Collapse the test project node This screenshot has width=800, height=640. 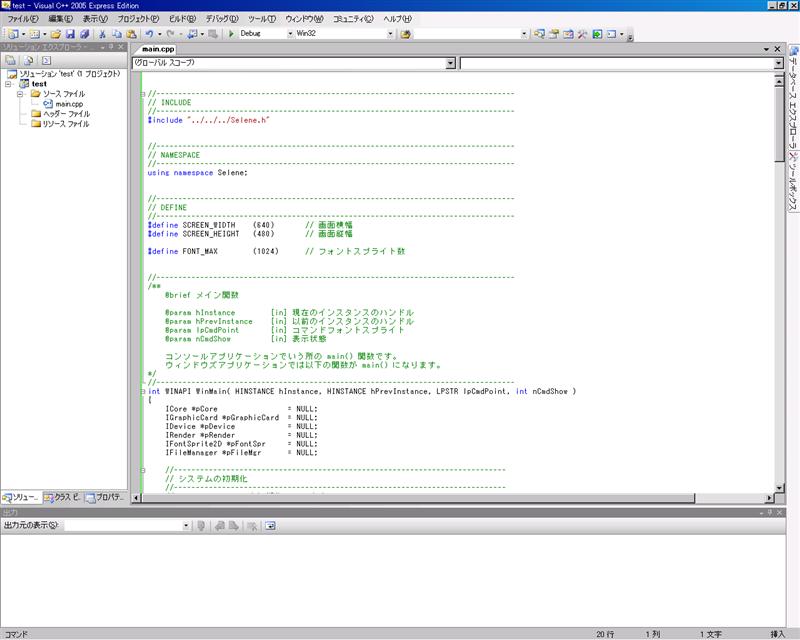pos(8,84)
